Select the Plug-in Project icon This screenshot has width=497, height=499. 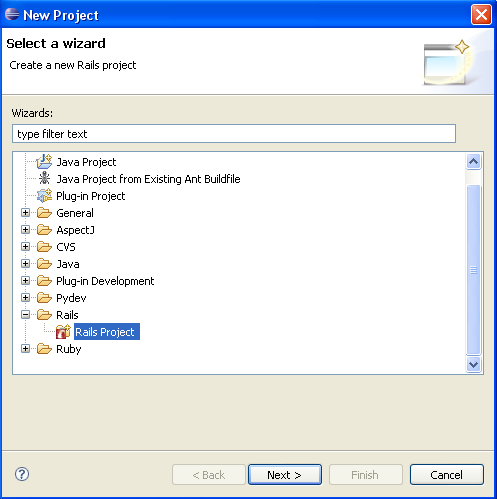[x=44, y=196]
